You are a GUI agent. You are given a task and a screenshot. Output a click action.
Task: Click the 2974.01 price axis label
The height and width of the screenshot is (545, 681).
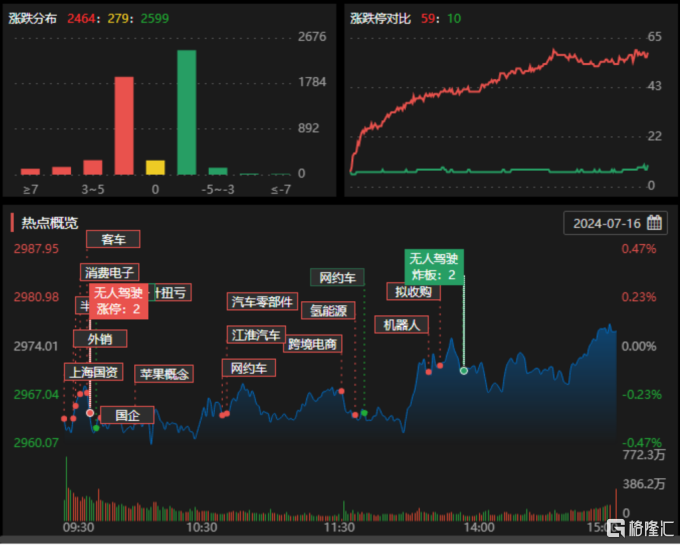(x=36, y=346)
